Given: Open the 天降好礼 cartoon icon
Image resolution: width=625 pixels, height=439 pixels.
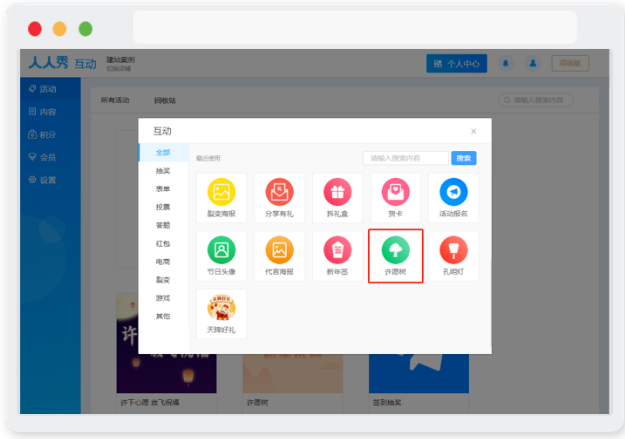Looking at the screenshot, I should click(x=221, y=308).
